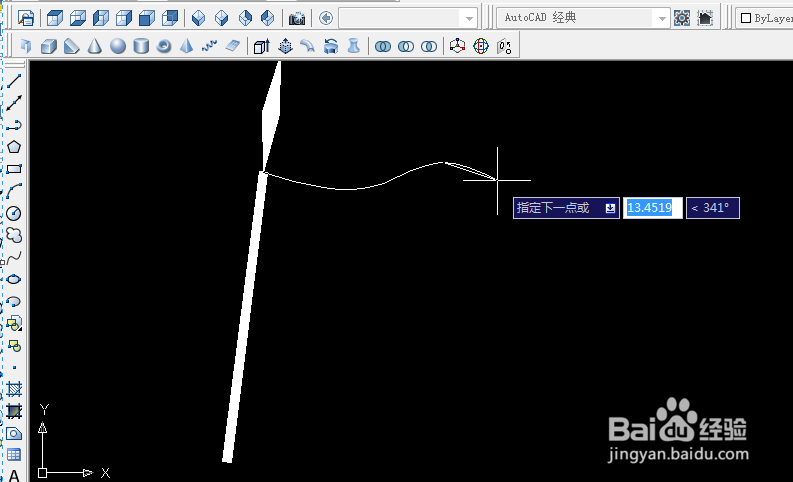
Task: Switch to Right view
Action: click(123, 18)
